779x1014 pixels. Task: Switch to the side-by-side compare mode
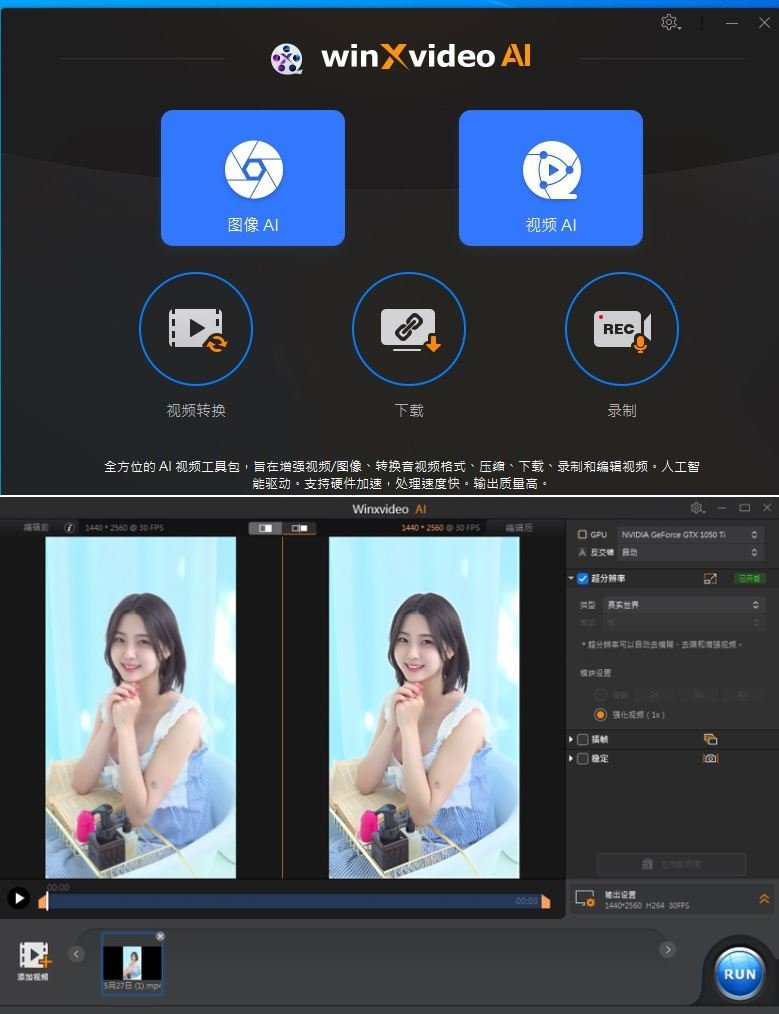tap(299, 528)
